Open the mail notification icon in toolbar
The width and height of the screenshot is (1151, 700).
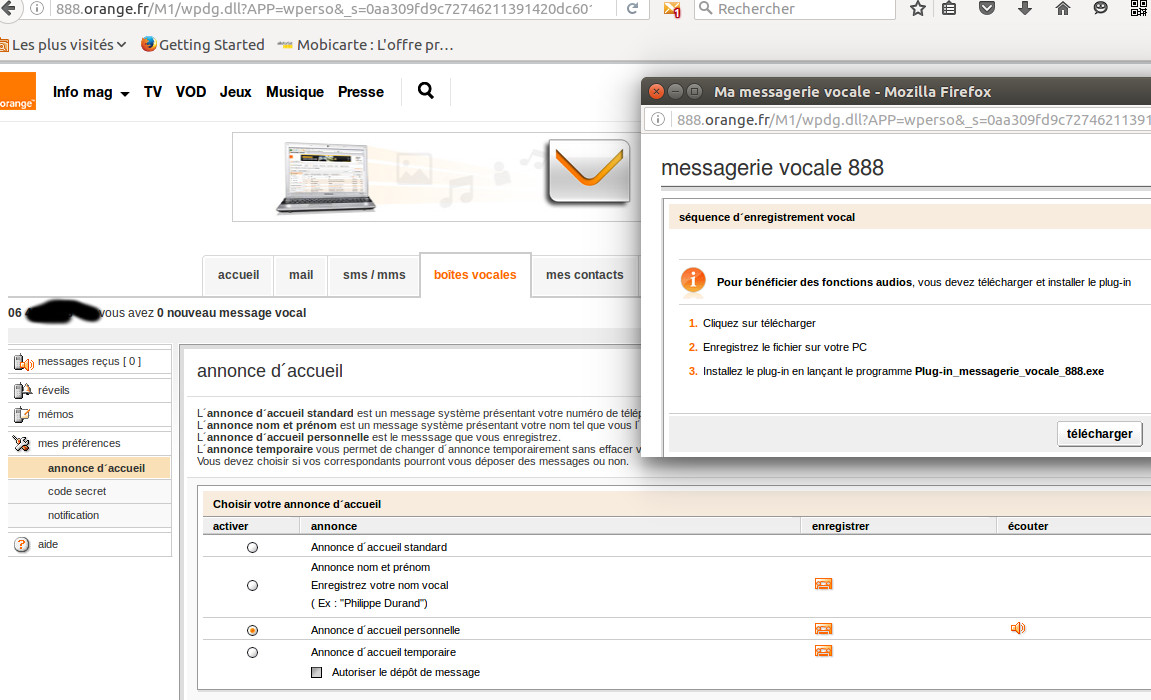click(672, 10)
